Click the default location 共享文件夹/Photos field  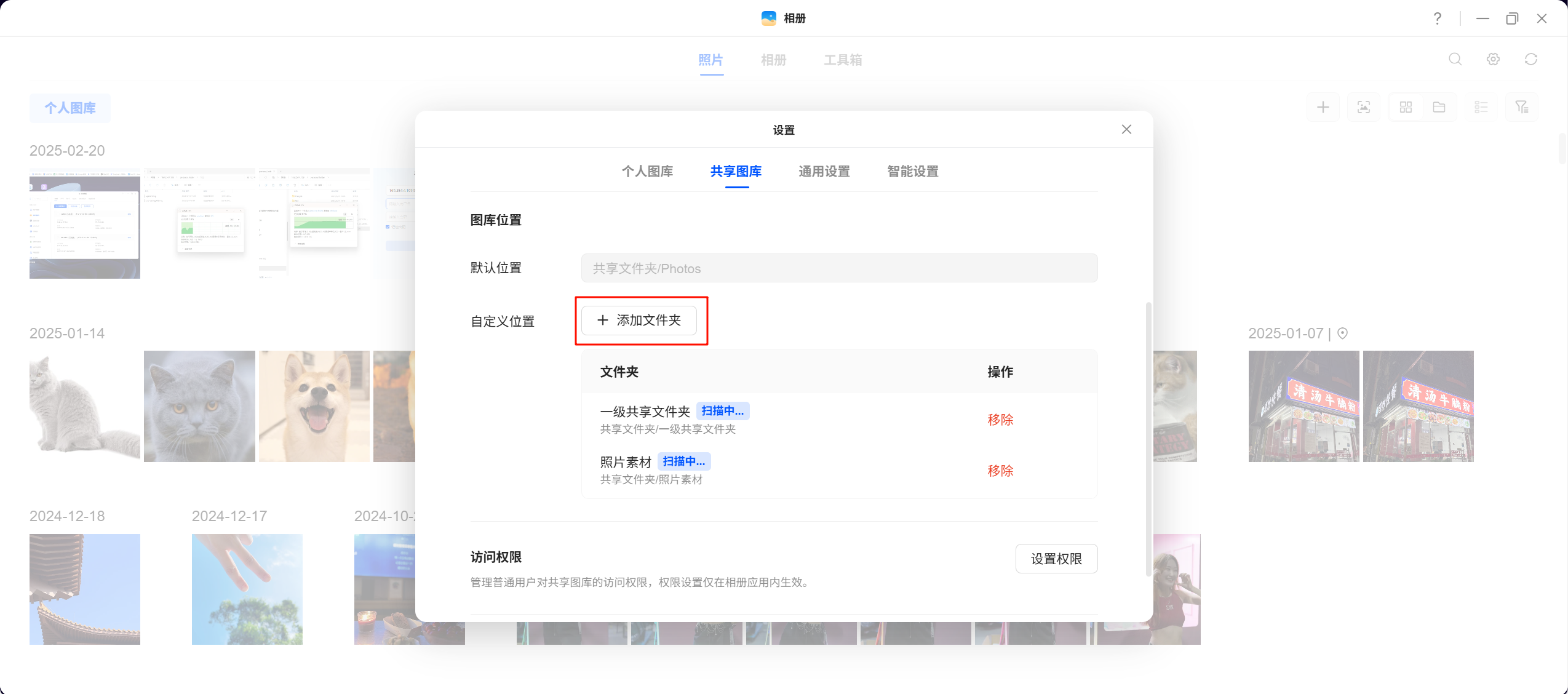coord(838,268)
